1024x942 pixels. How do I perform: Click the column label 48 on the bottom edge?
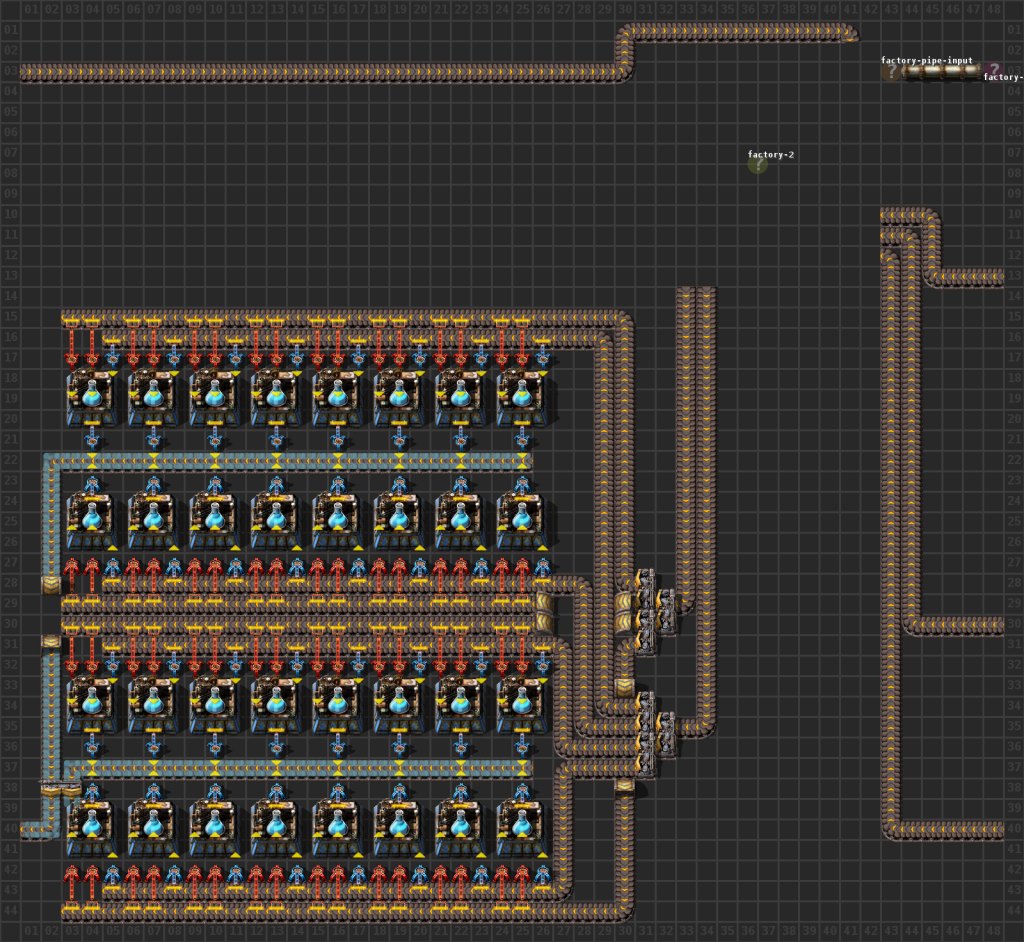click(993, 930)
